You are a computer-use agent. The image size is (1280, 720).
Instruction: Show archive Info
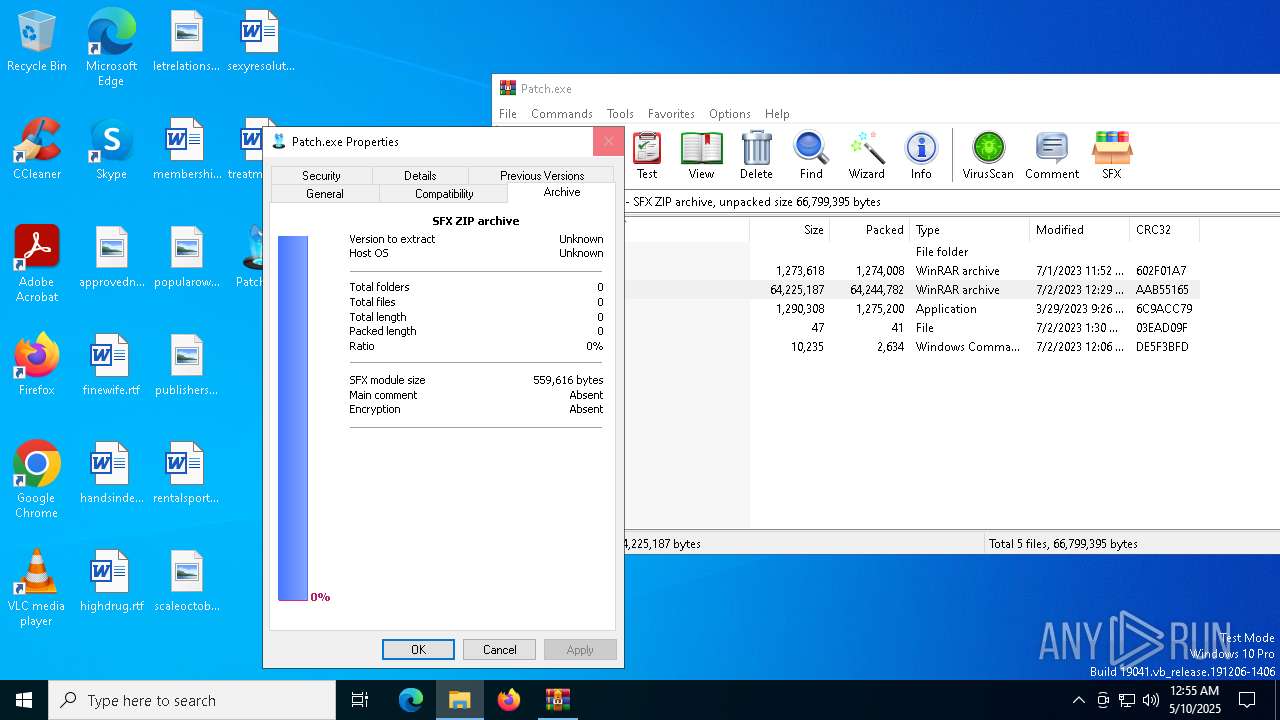pyautogui.click(x=921, y=156)
